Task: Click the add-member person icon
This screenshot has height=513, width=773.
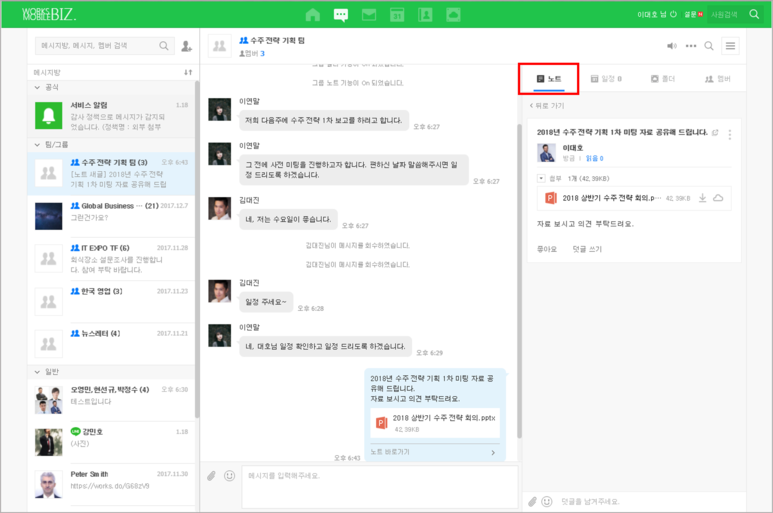Action: pos(186,46)
